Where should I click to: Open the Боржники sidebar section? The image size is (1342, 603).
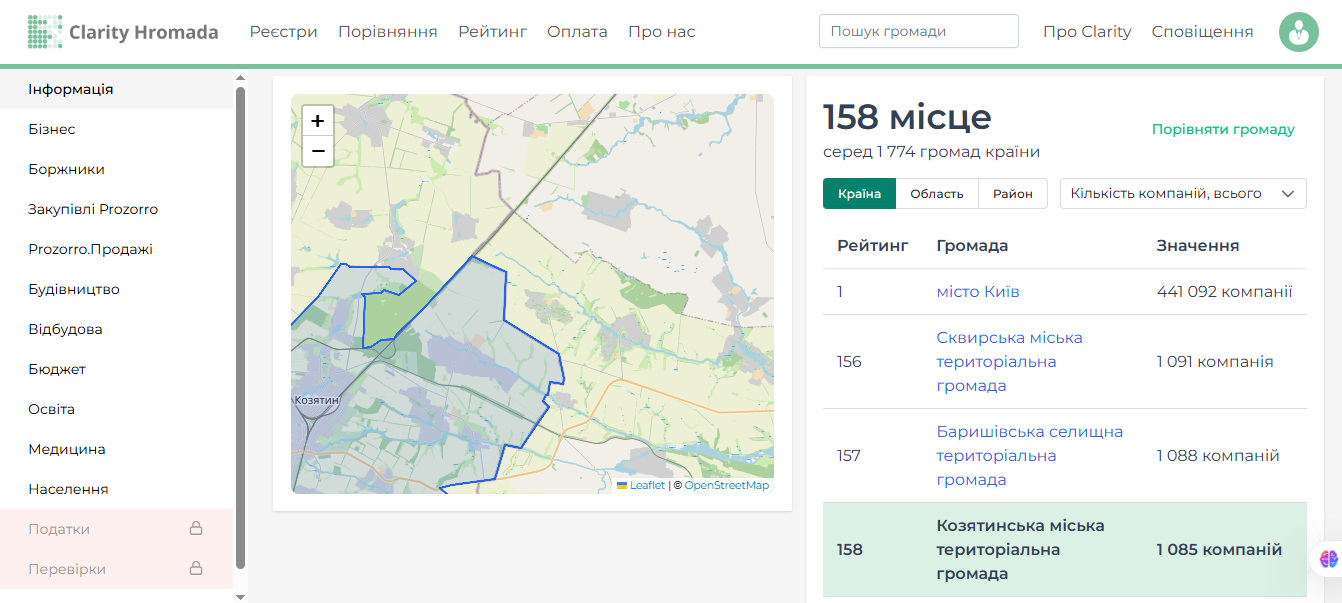pyautogui.click(x=116, y=169)
